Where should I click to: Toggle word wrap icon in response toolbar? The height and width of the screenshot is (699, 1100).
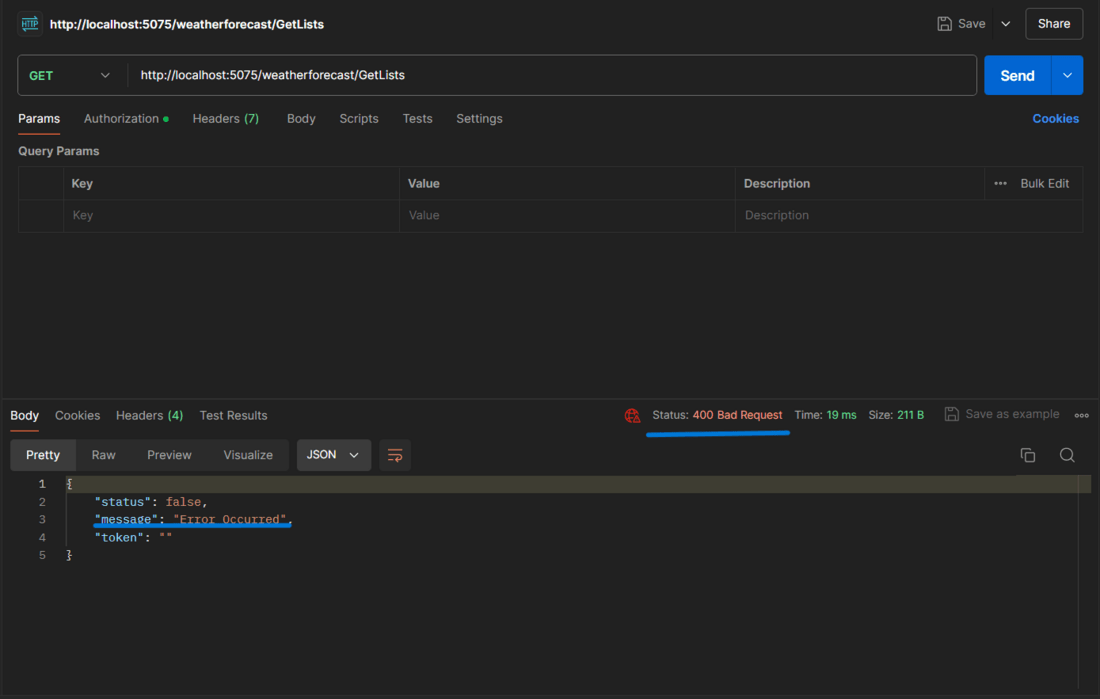pos(395,455)
